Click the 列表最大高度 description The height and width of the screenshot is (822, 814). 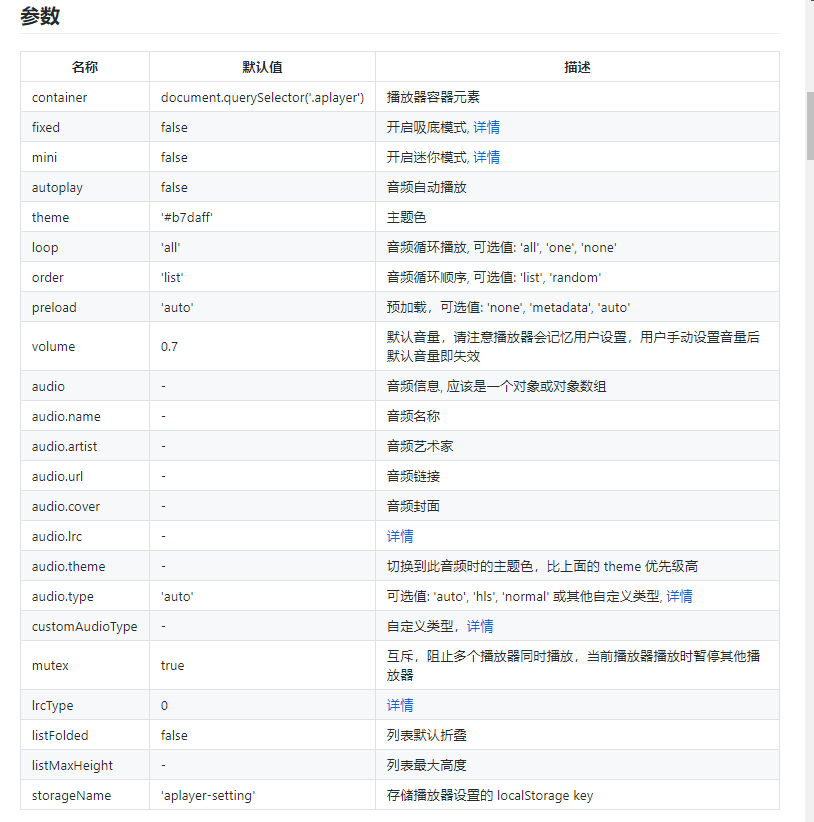point(427,765)
